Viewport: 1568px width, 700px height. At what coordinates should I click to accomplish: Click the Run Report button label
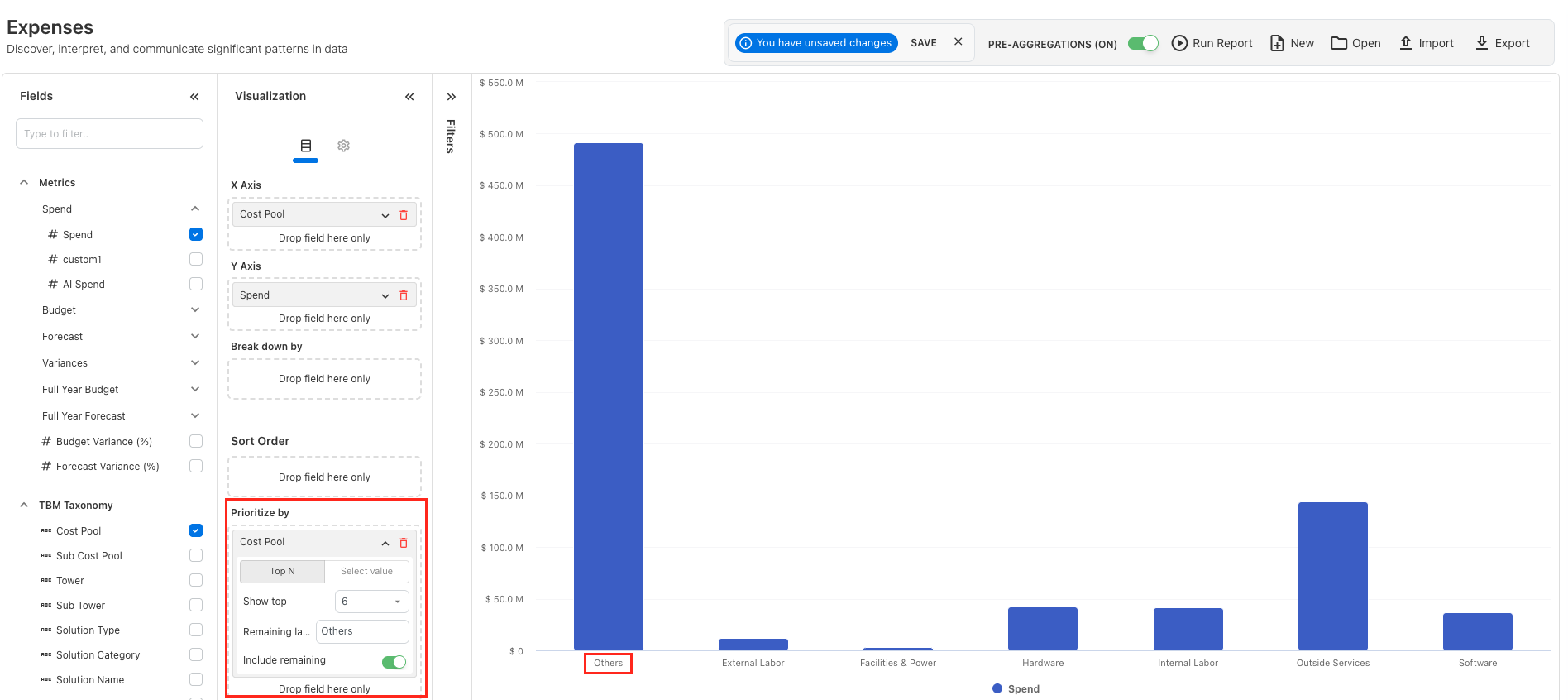tap(1222, 43)
